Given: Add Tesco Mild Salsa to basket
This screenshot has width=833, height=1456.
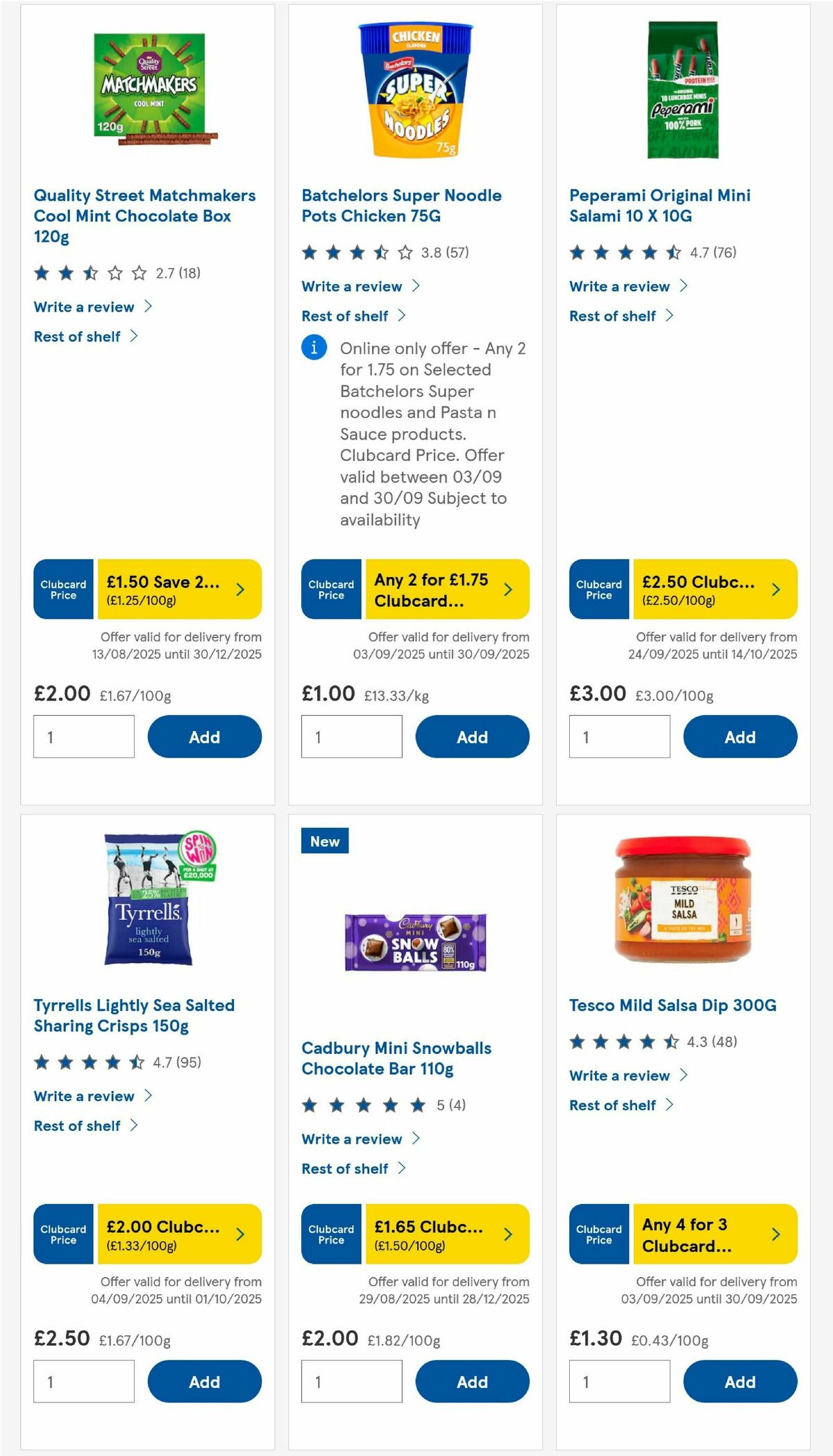Looking at the screenshot, I should click(x=740, y=1381).
